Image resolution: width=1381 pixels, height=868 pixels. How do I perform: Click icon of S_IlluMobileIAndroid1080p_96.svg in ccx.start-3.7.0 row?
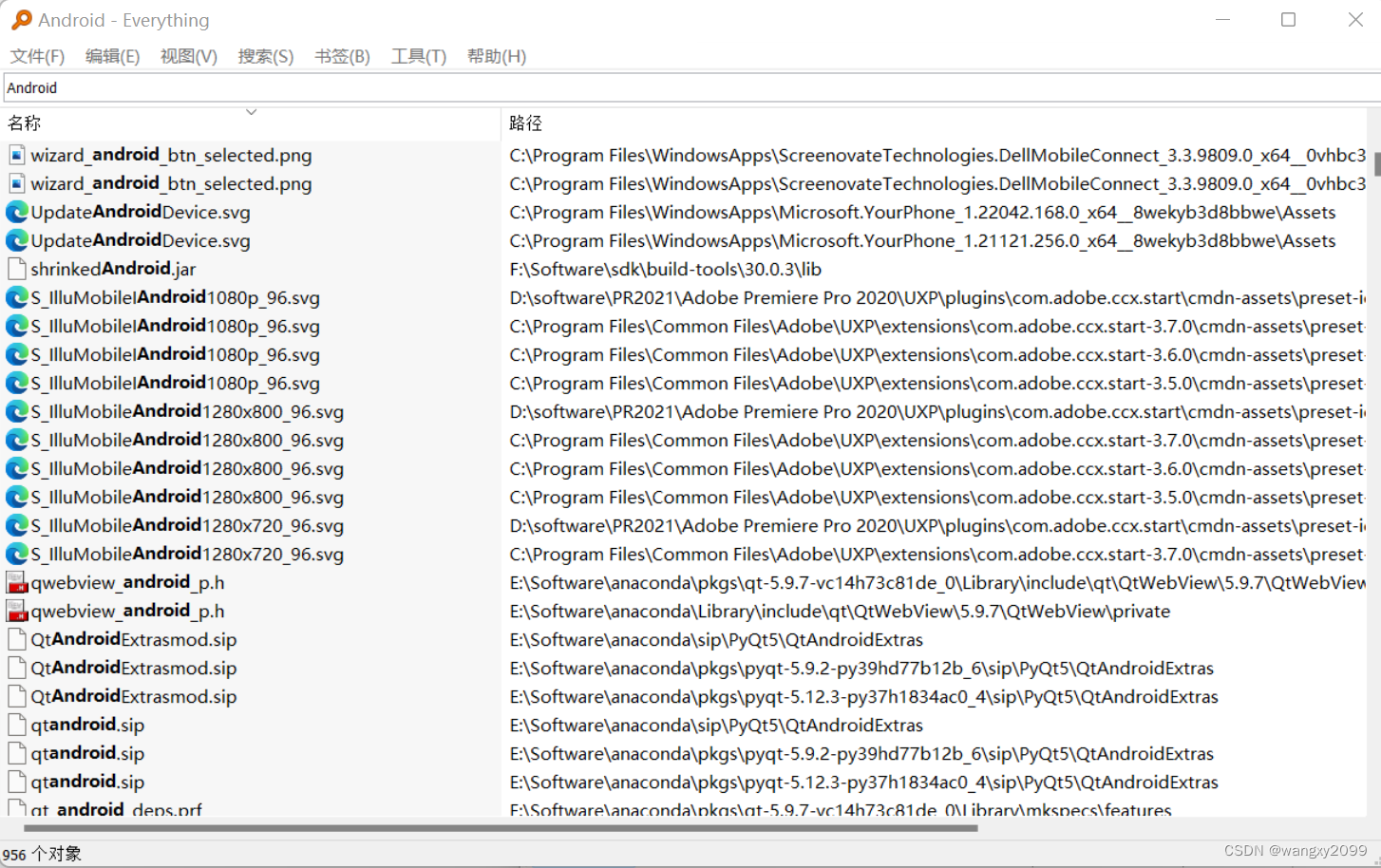click(x=17, y=326)
